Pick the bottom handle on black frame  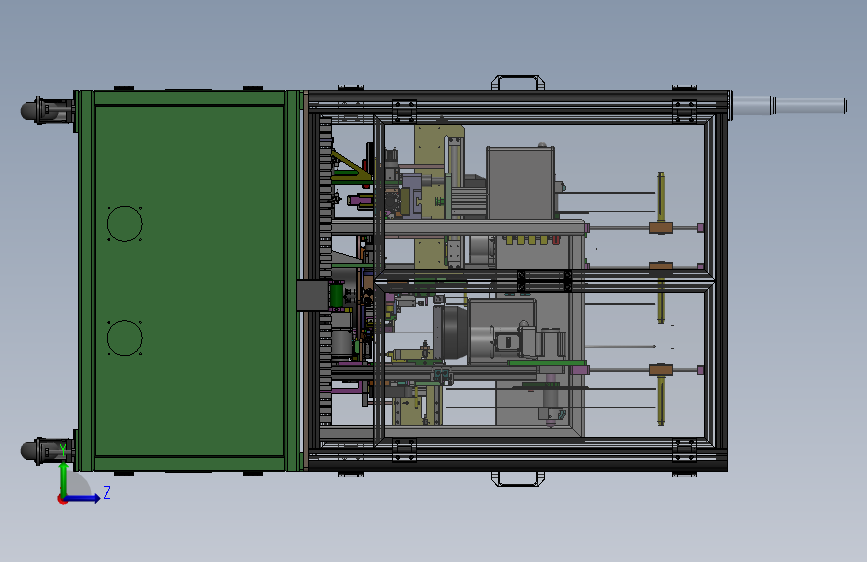pyautogui.click(x=518, y=479)
